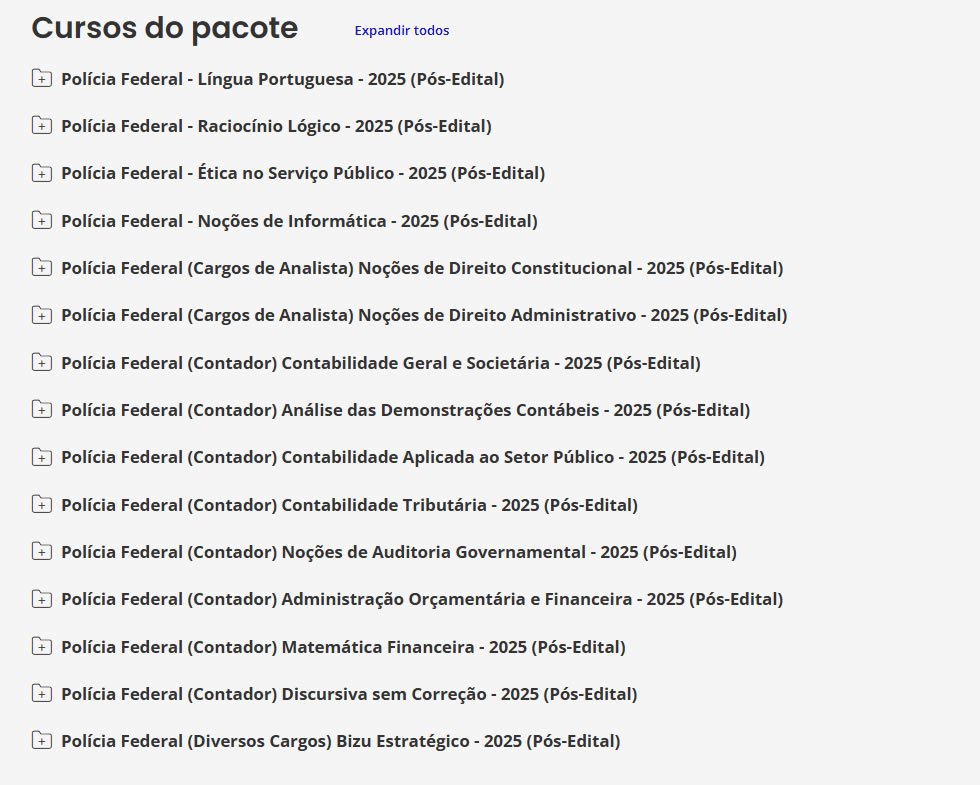Expand folder icon beside Língua Portuguesa course

[x=41, y=79]
